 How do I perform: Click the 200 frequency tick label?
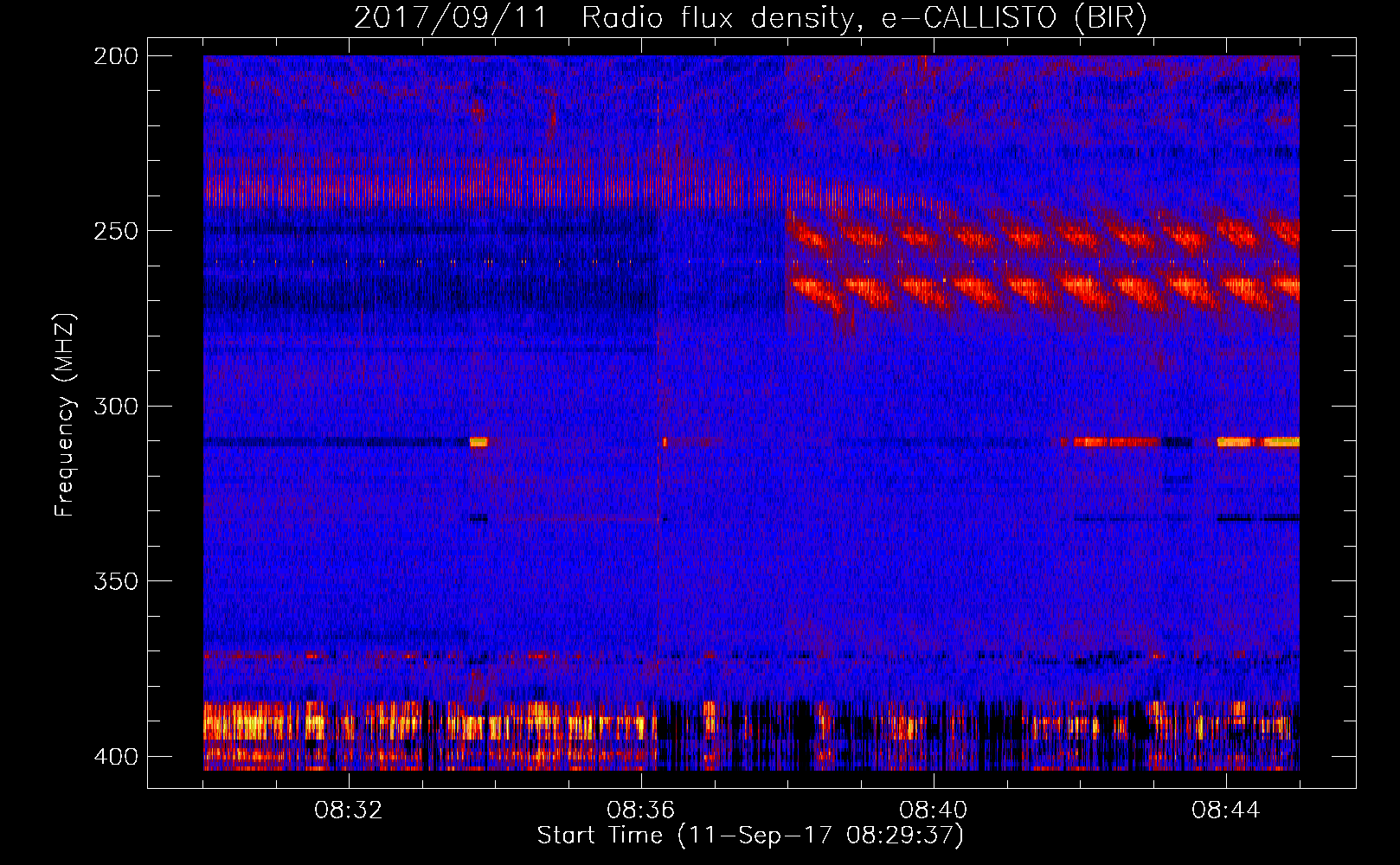click(116, 56)
